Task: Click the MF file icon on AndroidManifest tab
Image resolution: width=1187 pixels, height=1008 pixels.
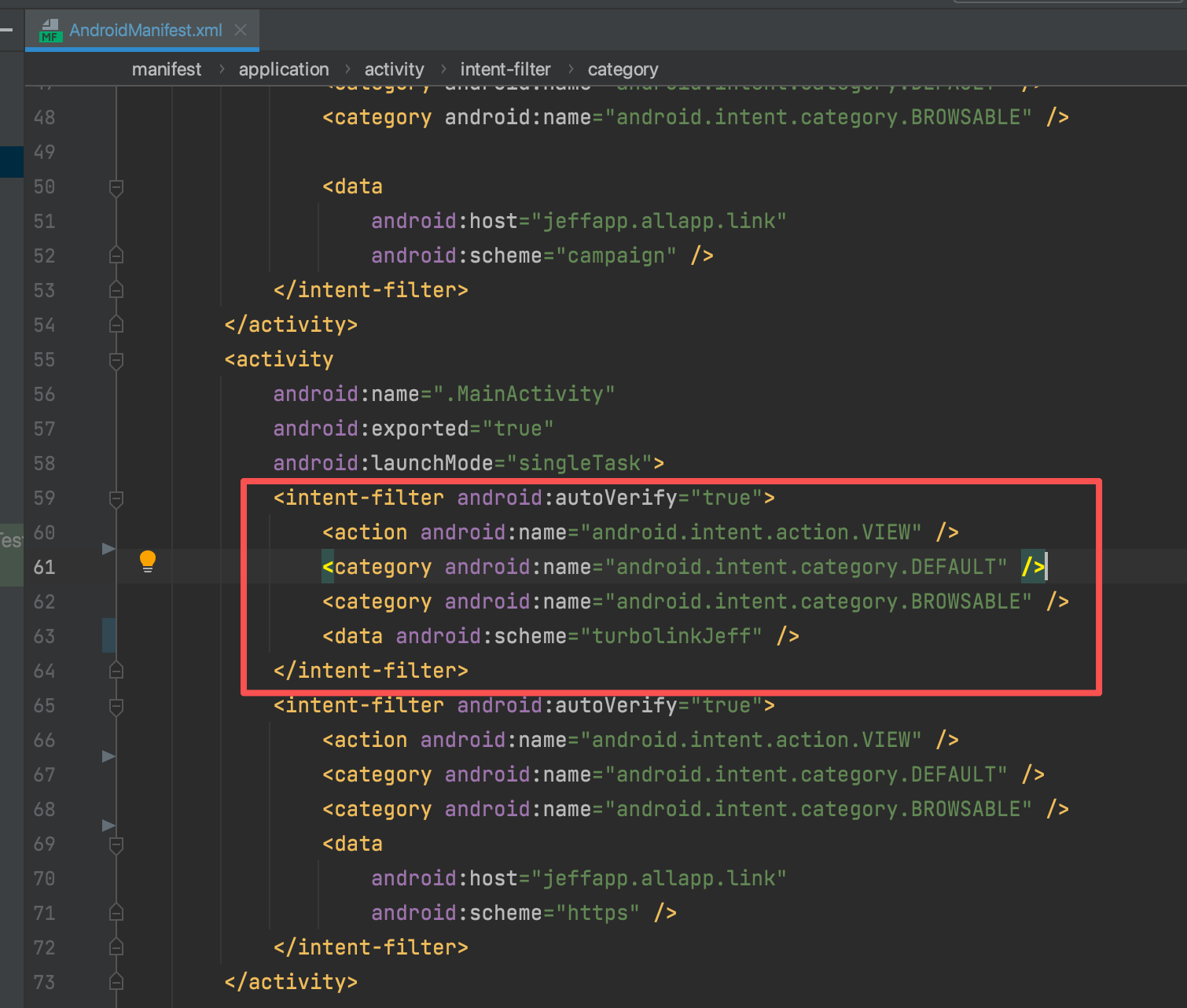Action: (51, 31)
